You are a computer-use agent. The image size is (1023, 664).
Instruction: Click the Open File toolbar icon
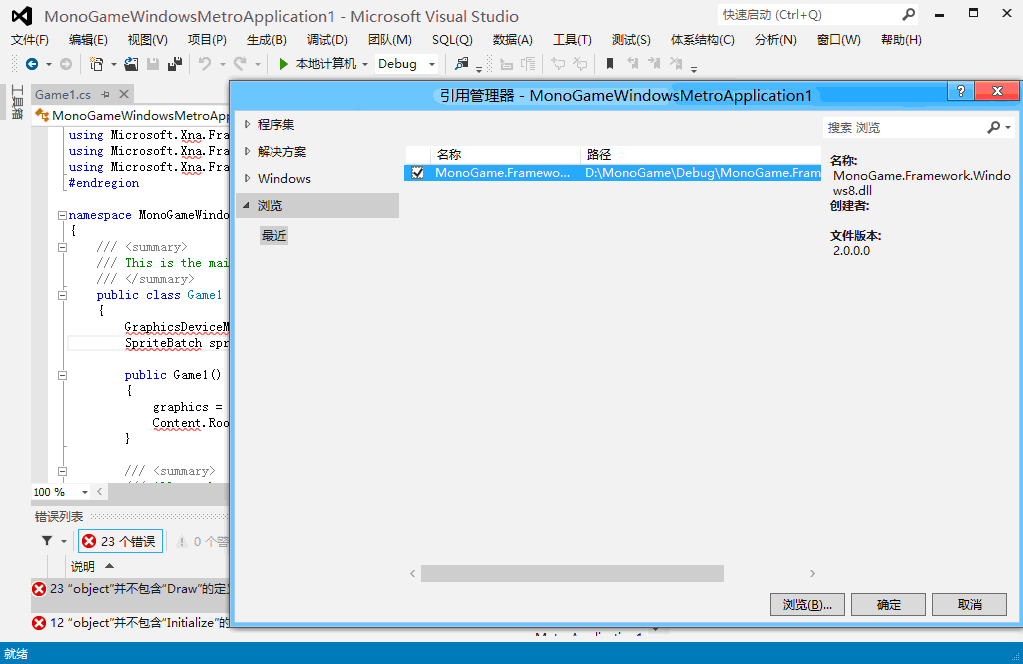pos(131,64)
